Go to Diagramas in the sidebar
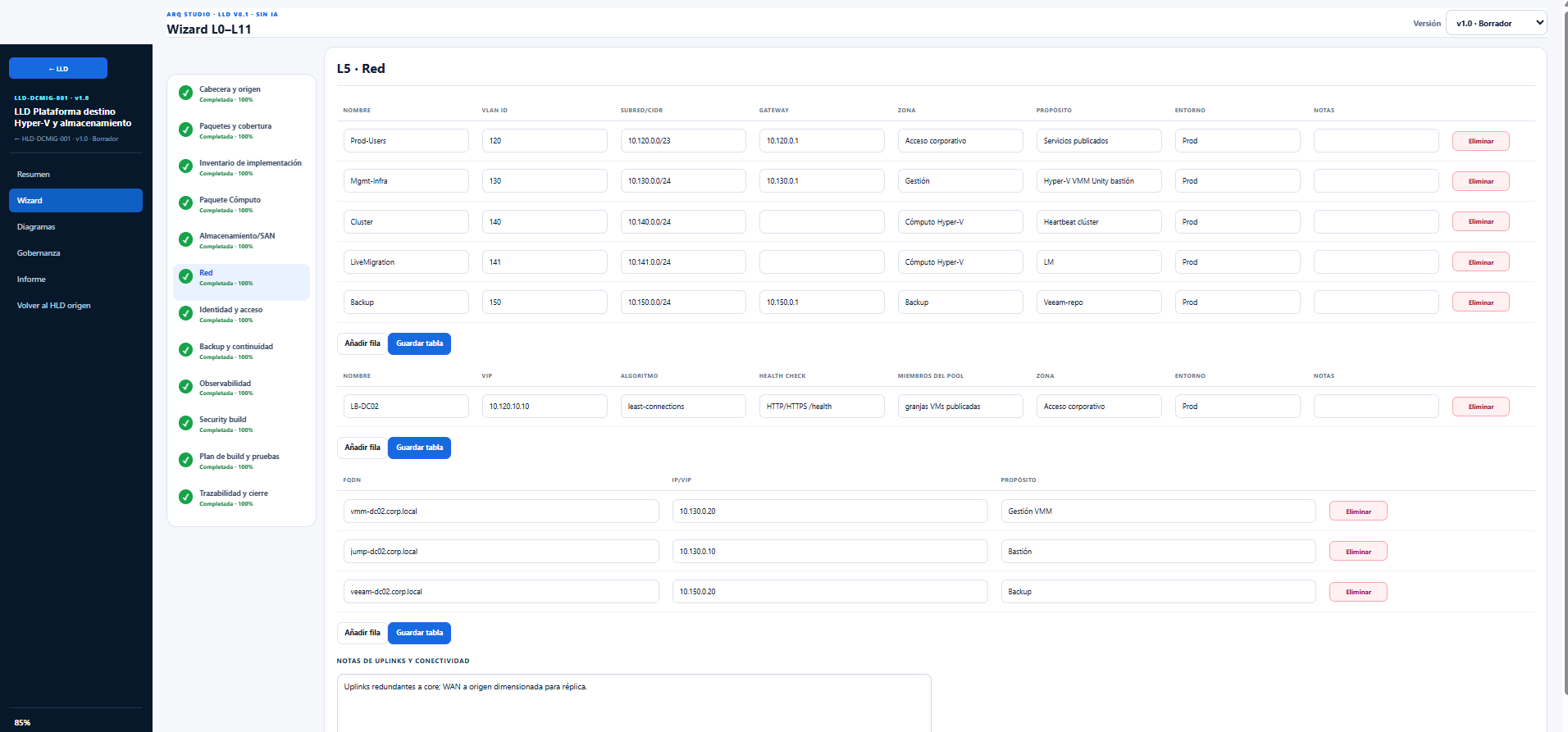The image size is (1568, 732). (75, 227)
